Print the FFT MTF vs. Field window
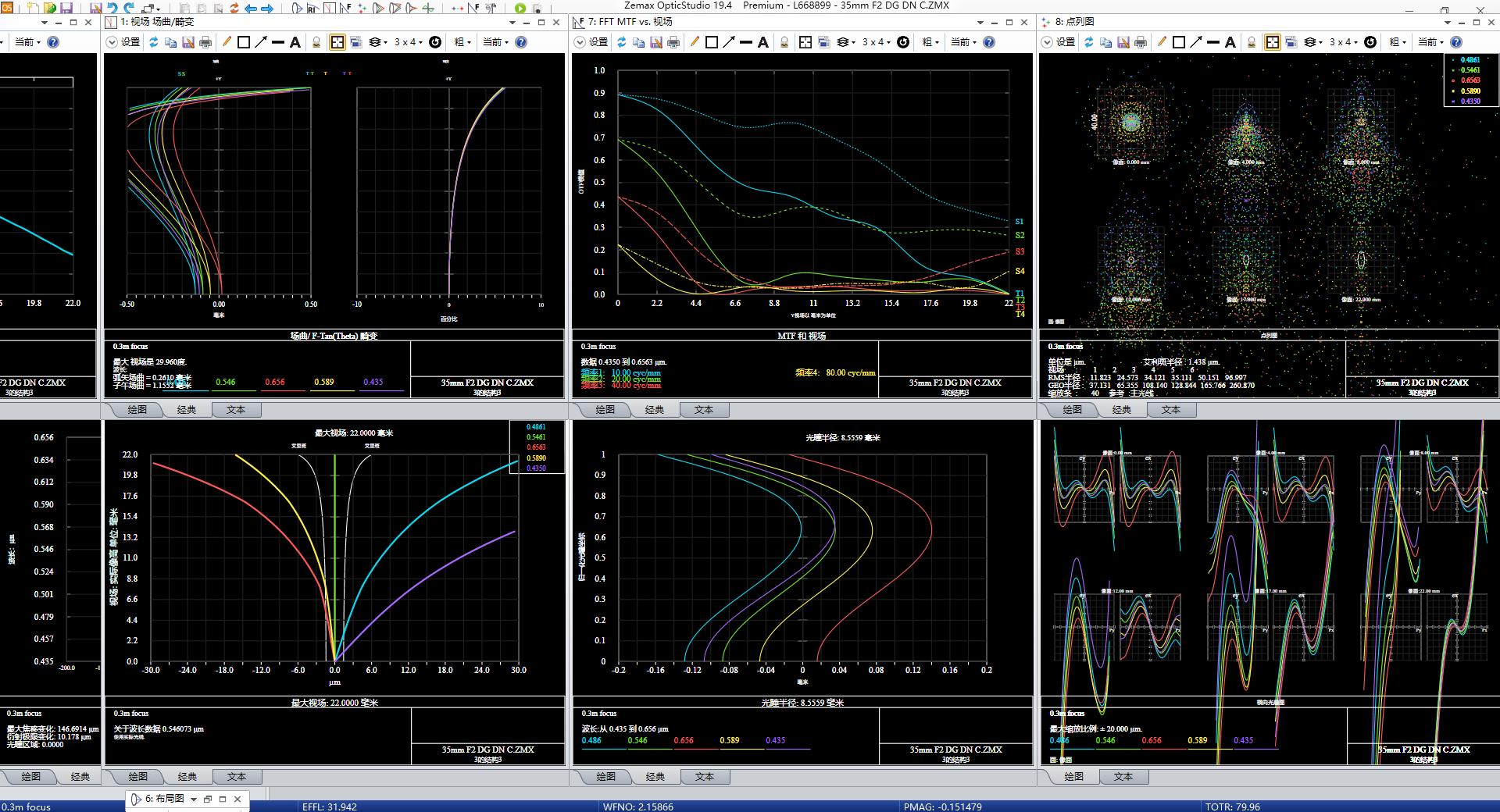Screen dimensions: 1500x812 pyautogui.click(x=673, y=42)
